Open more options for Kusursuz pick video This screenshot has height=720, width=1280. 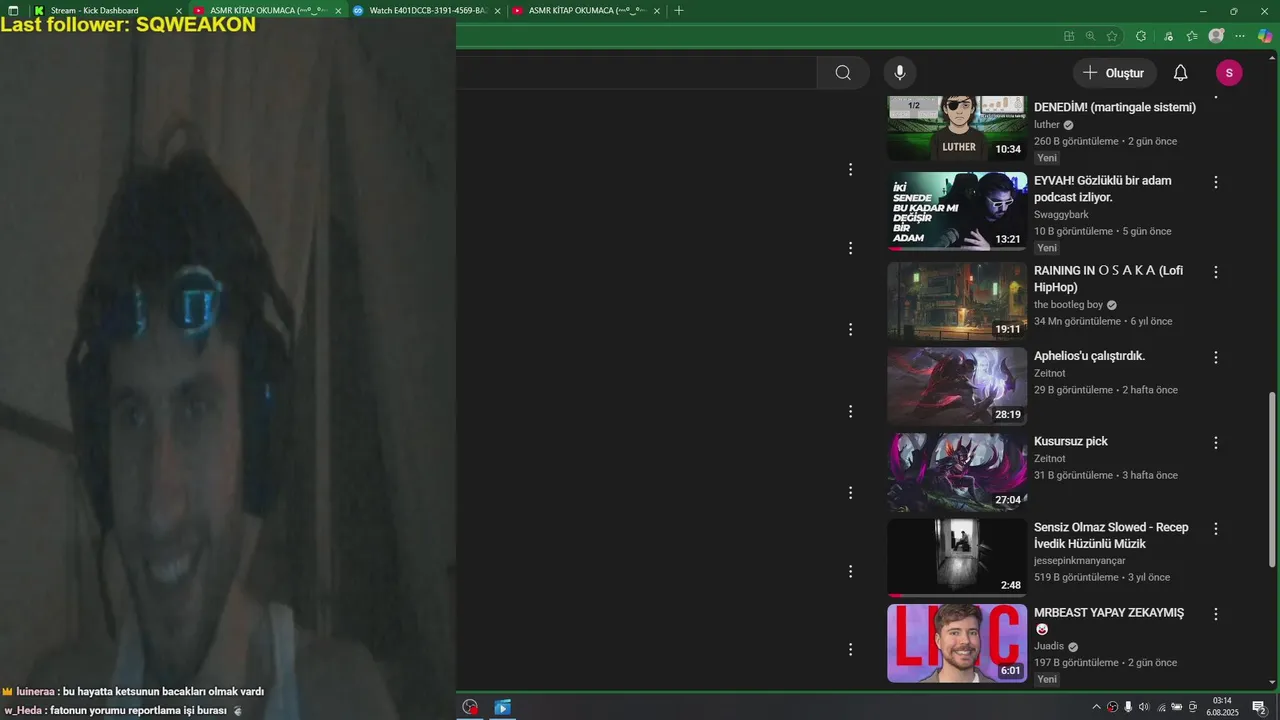(x=1216, y=443)
